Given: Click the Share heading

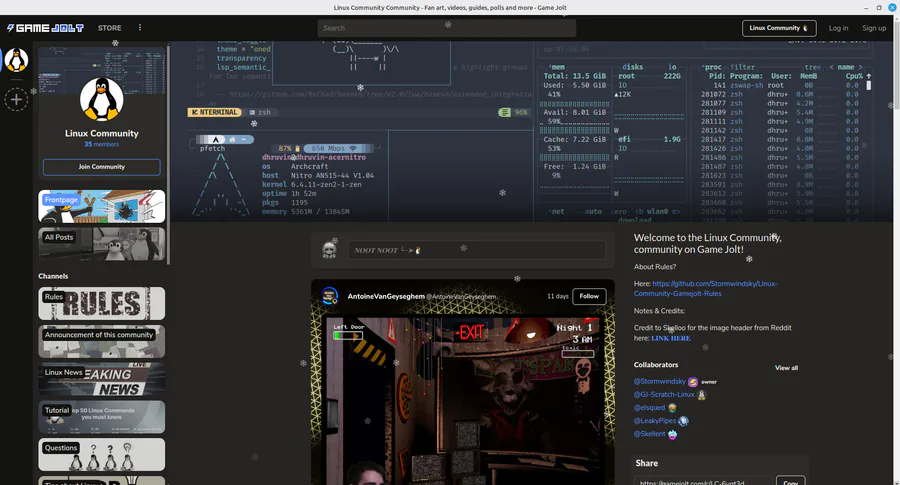Looking at the screenshot, I should coord(646,463).
